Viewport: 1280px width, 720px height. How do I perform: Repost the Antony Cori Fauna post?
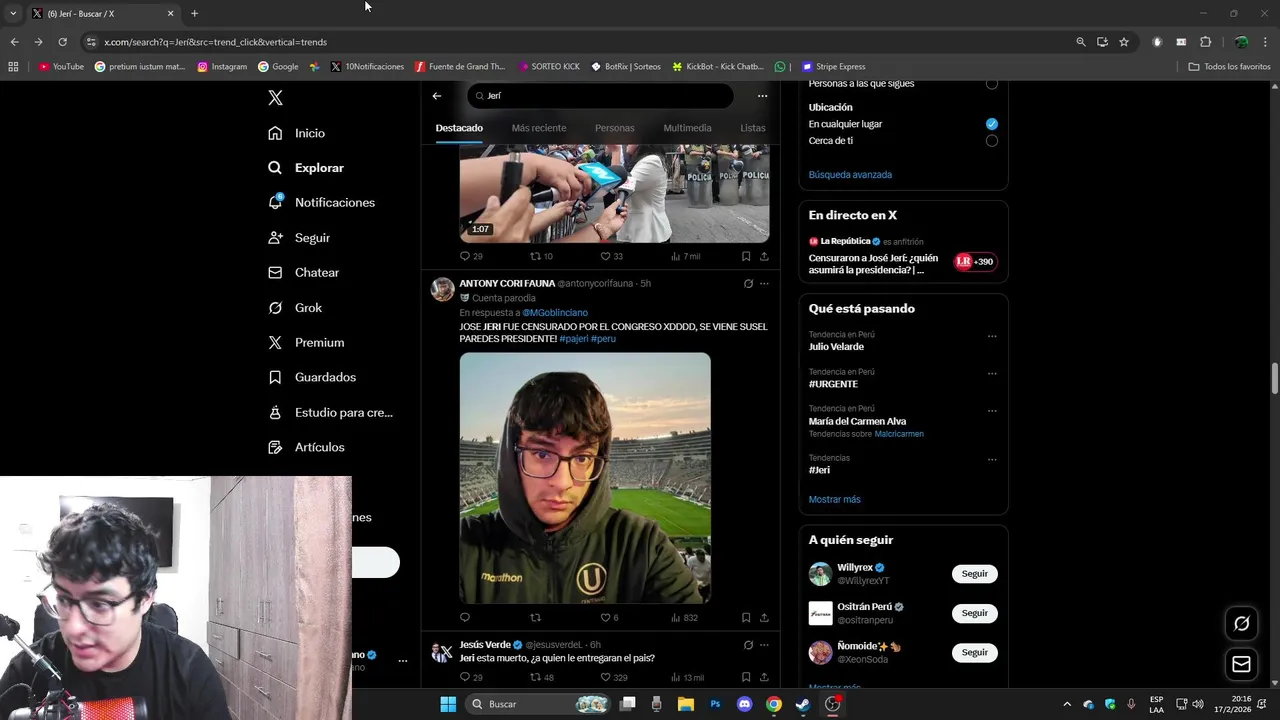535,618
